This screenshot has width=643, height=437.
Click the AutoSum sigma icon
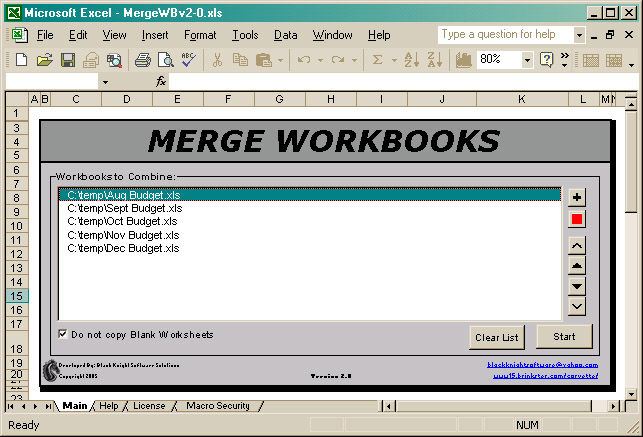(x=378, y=60)
